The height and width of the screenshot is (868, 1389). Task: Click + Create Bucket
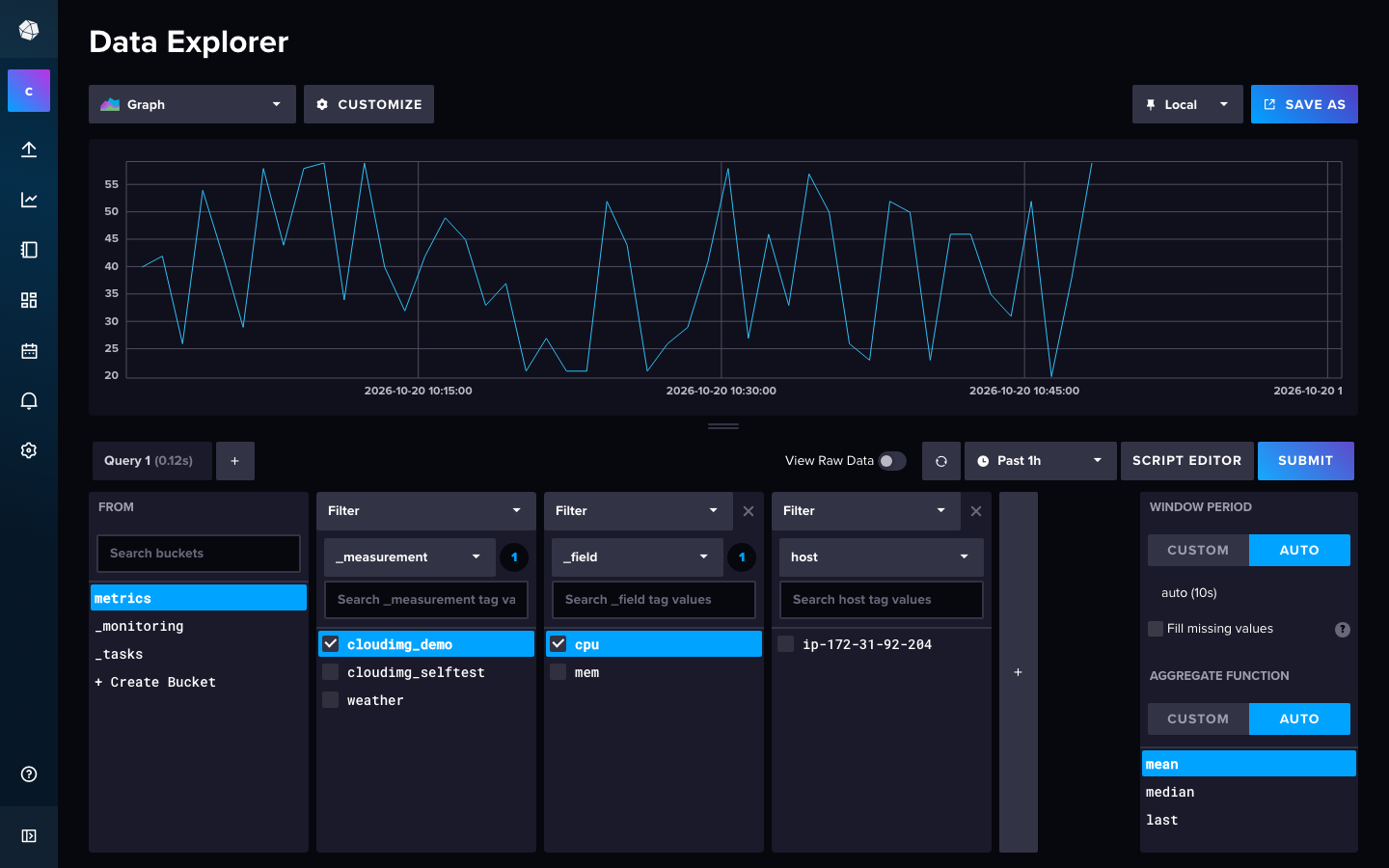pos(199,682)
